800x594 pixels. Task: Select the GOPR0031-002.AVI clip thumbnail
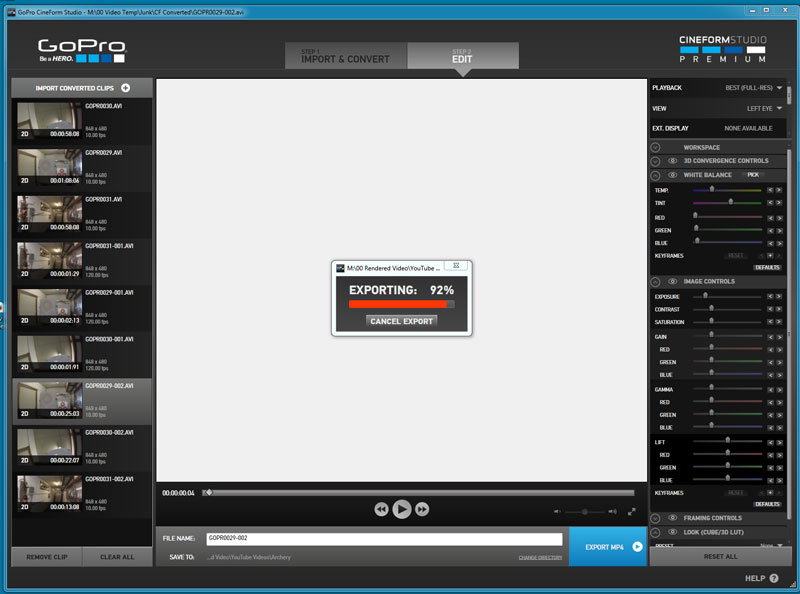point(49,493)
